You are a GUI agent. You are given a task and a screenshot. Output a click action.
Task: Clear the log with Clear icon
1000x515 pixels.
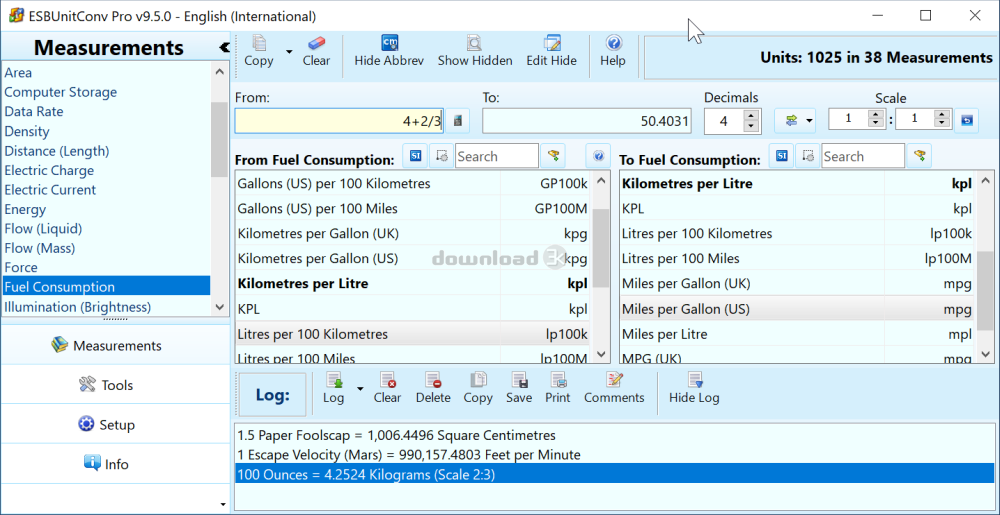tap(387, 389)
